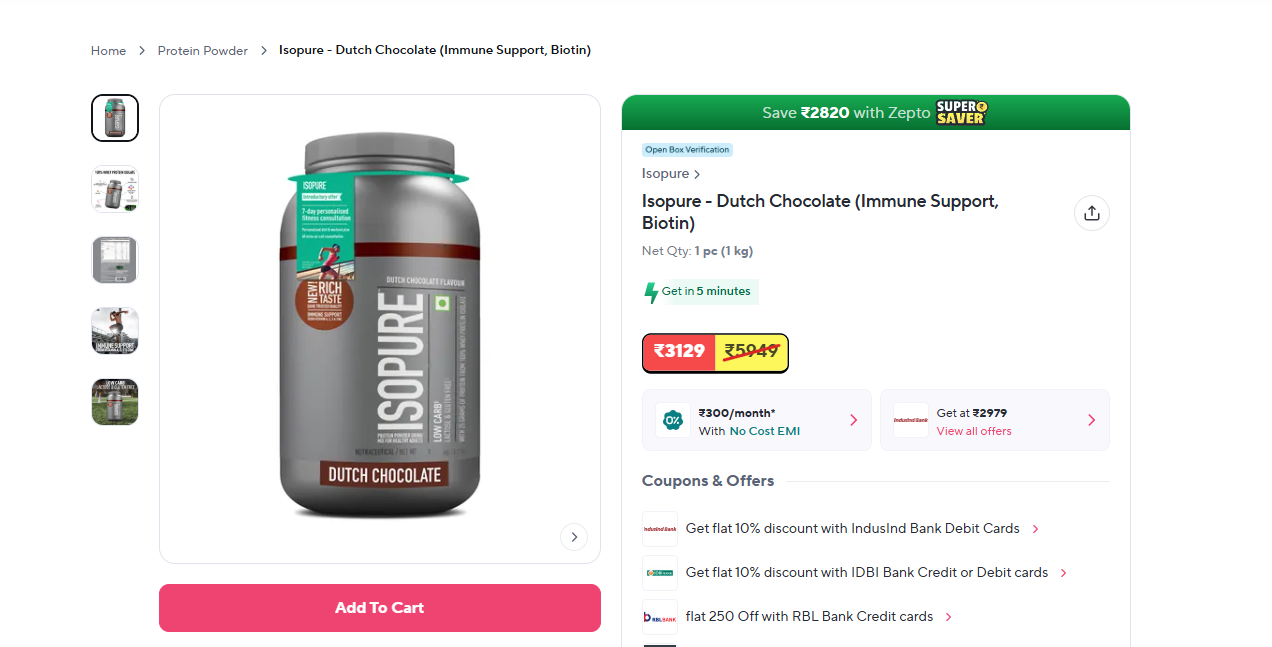This screenshot has width=1272, height=647.
Task: Click the next image arrow on product photo
Action: click(573, 537)
